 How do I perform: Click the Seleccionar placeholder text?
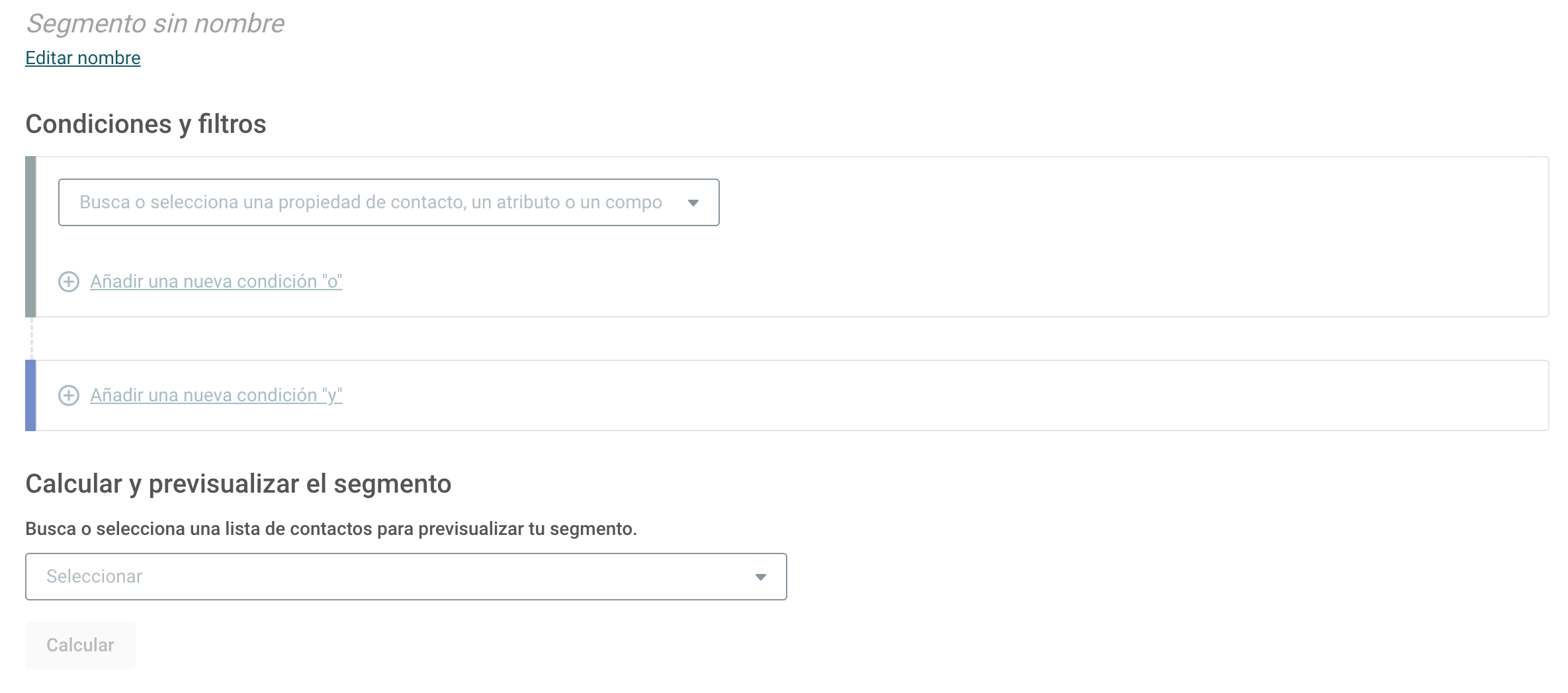pos(94,577)
